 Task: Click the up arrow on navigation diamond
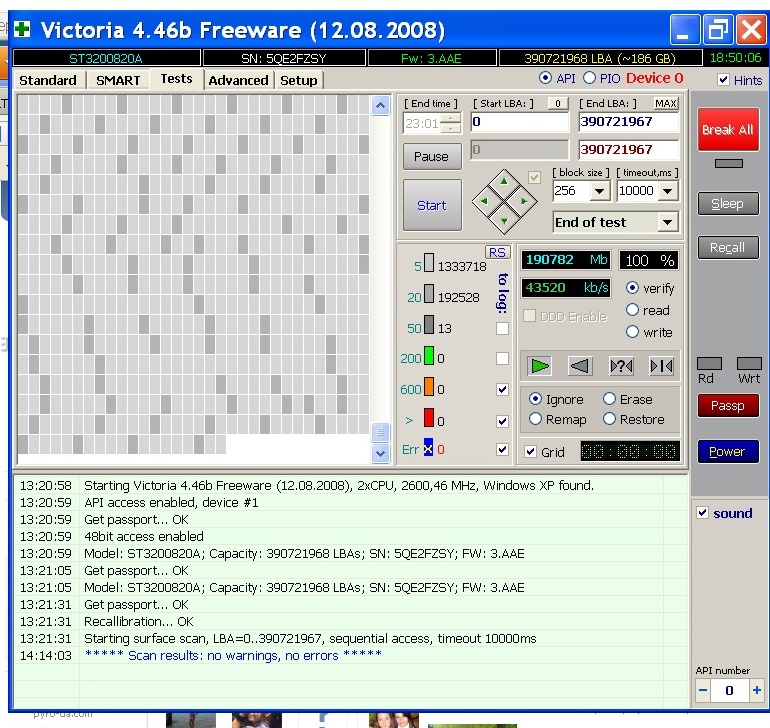click(504, 181)
